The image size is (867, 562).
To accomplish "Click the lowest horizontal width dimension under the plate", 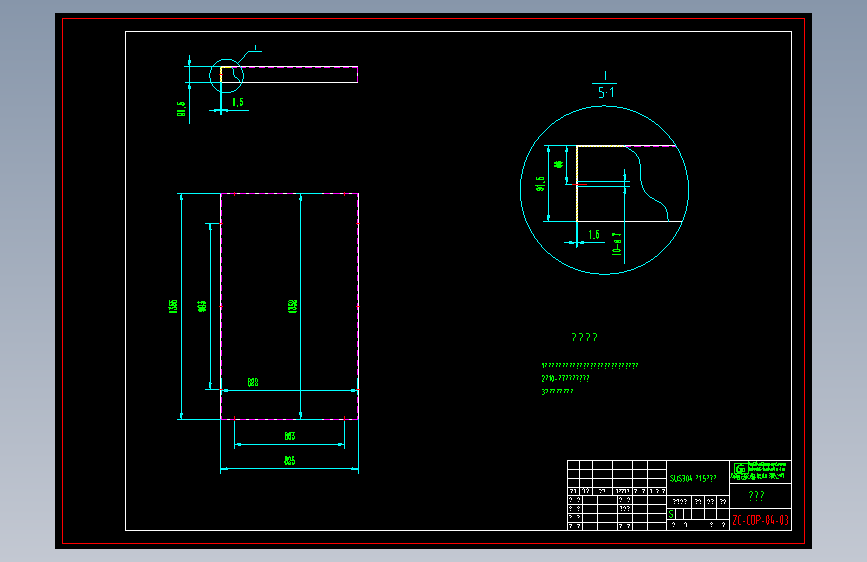I will 290,460.
